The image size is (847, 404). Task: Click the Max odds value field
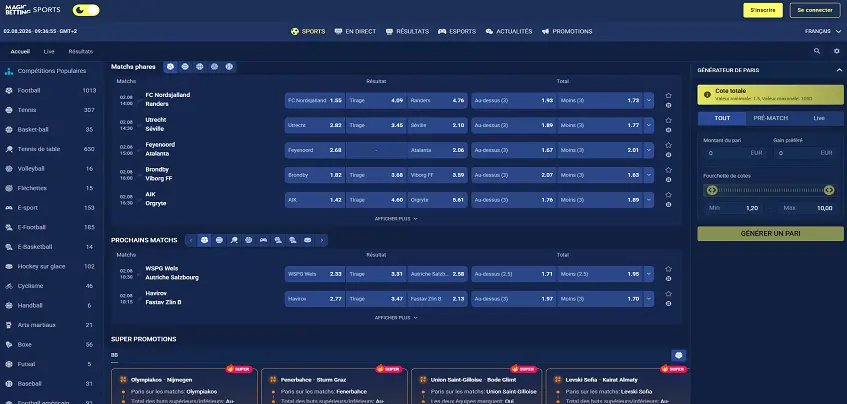pyautogui.click(x=808, y=208)
